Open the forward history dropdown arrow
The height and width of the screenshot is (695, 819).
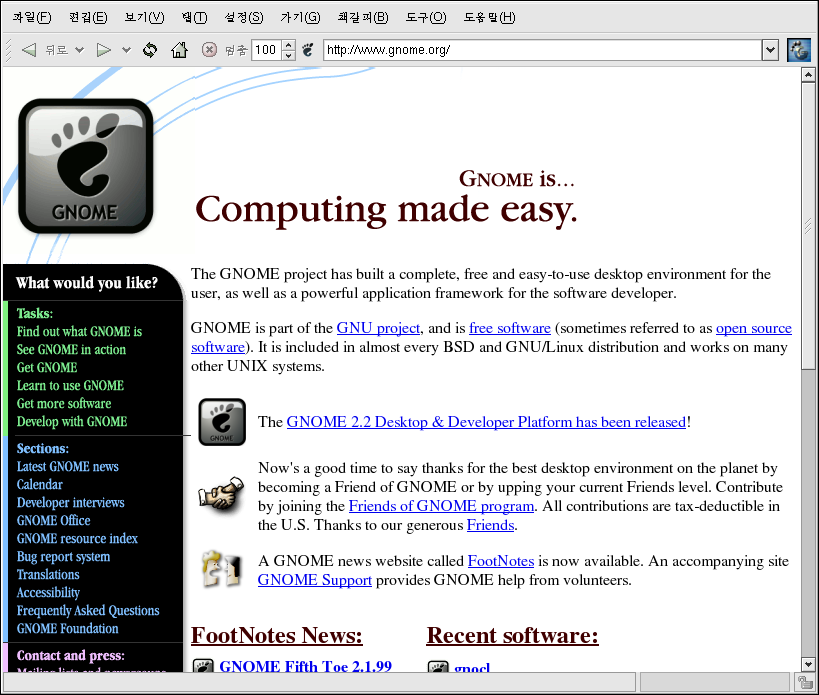(x=126, y=50)
